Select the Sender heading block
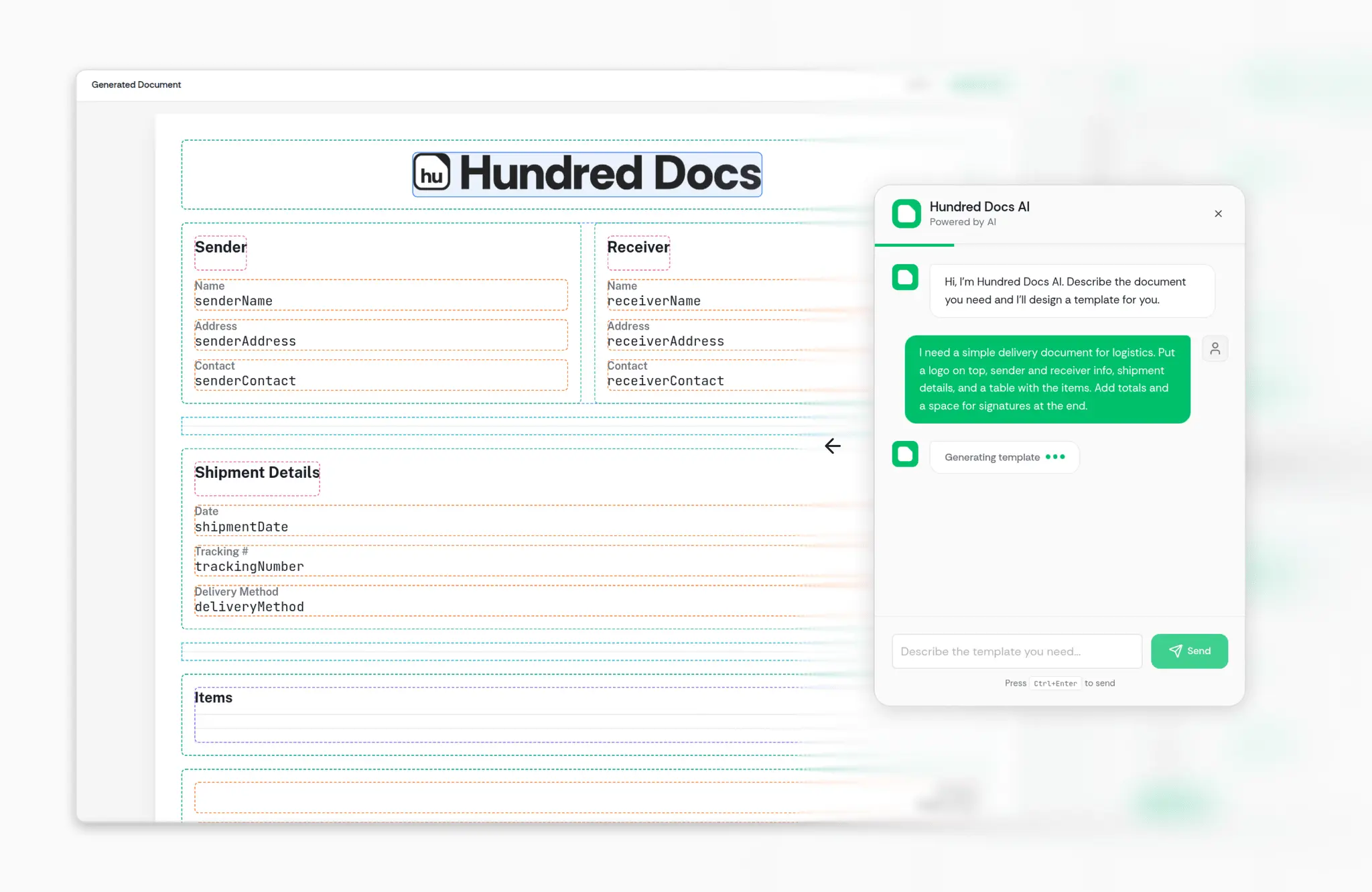Screen dimensions: 1372x892 coord(220,252)
